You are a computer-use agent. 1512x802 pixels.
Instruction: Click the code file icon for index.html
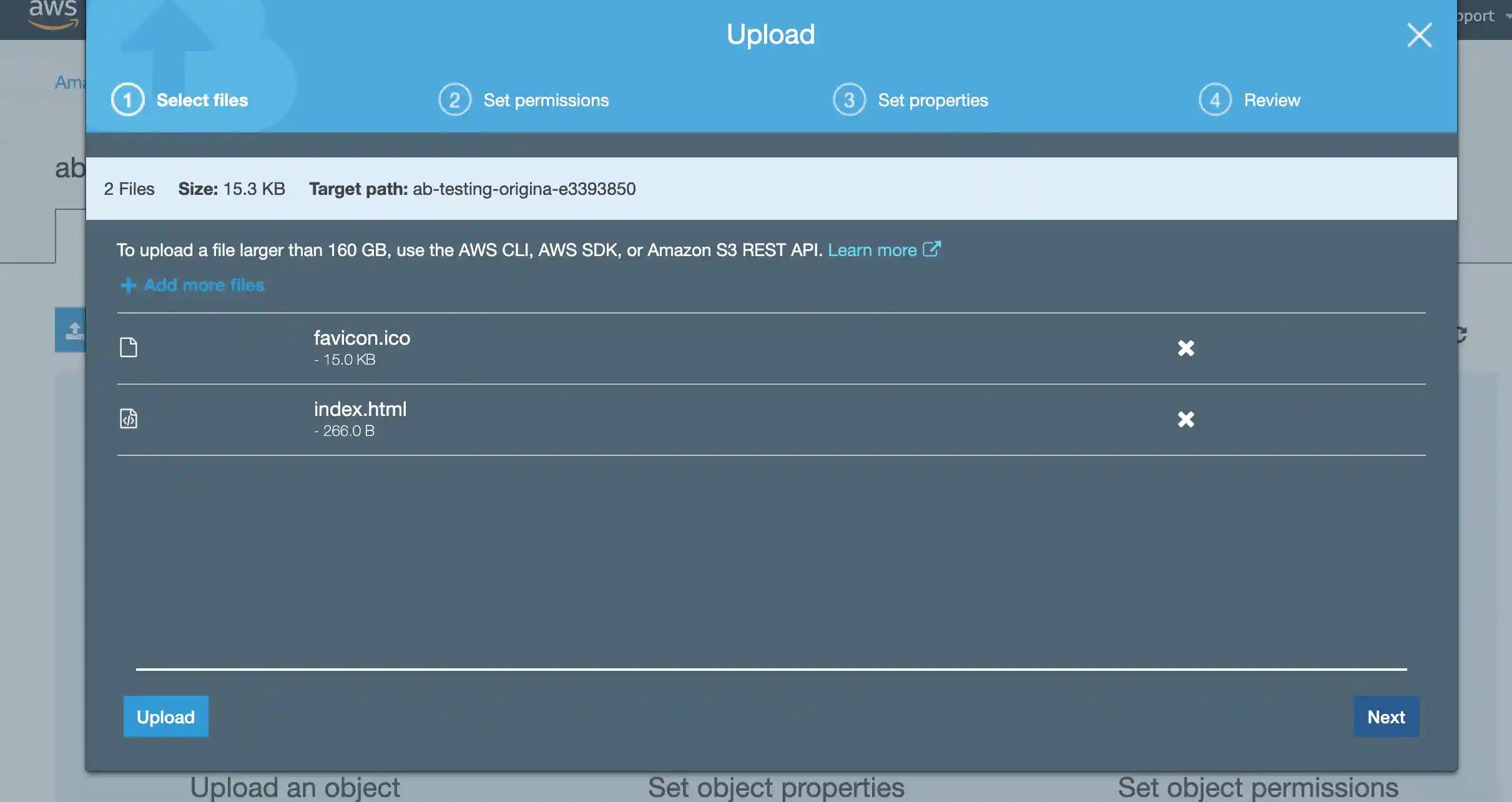pos(129,418)
